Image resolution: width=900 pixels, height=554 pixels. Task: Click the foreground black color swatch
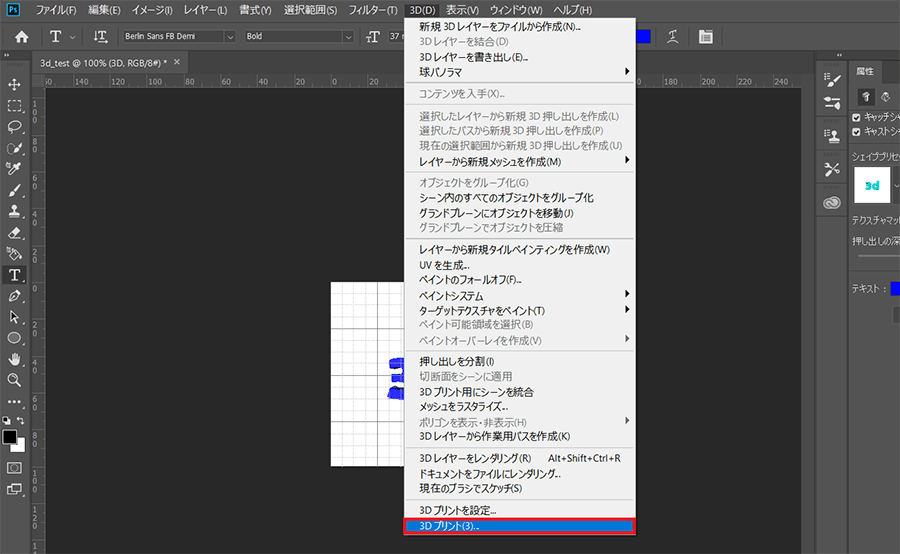tap(10, 437)
